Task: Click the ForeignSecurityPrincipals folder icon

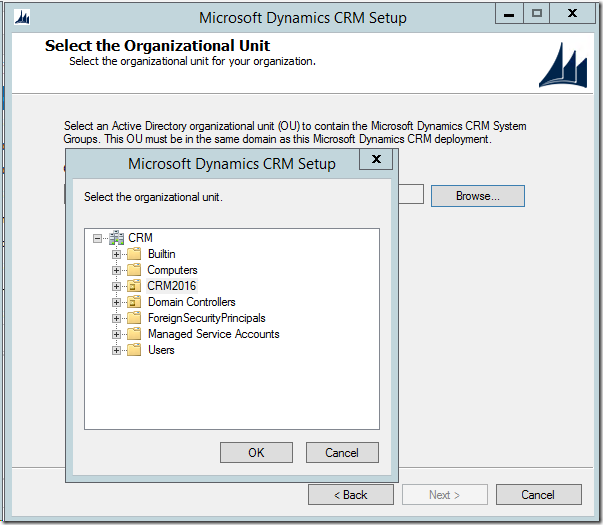Action: (134, 318)
